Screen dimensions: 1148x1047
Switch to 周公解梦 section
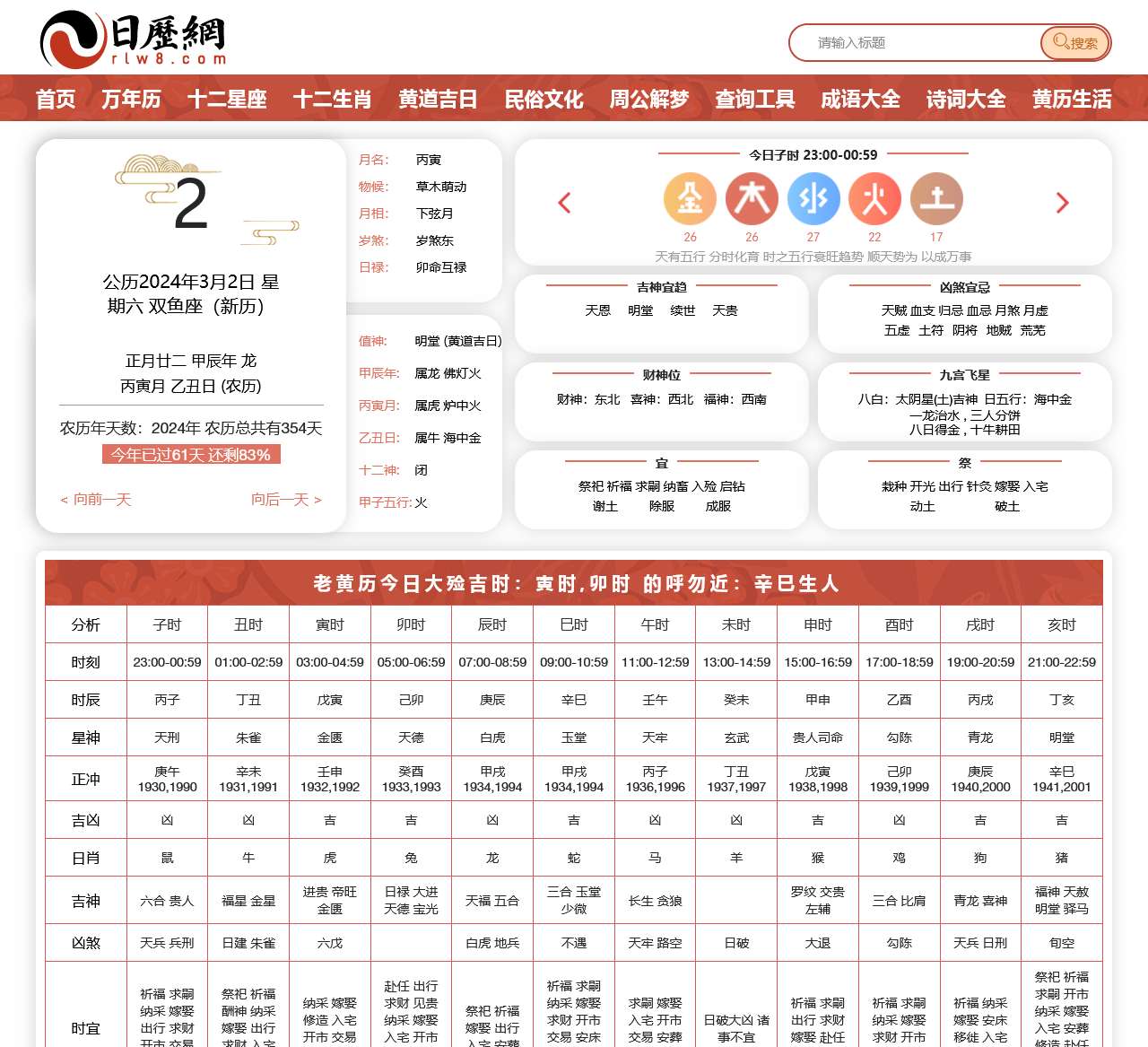[648, 100]
